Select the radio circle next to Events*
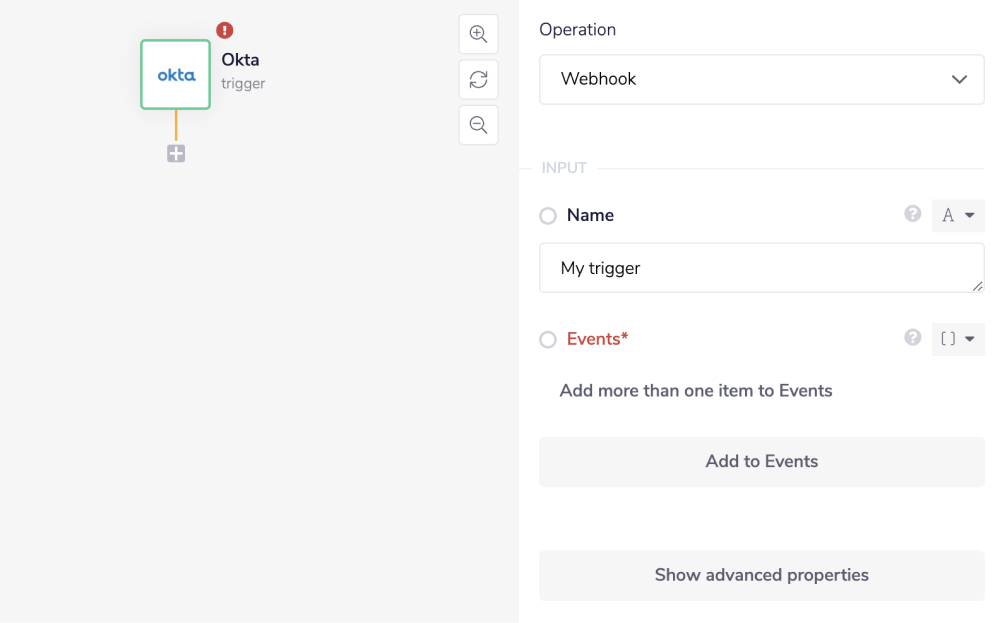 [x=548, y=339]
